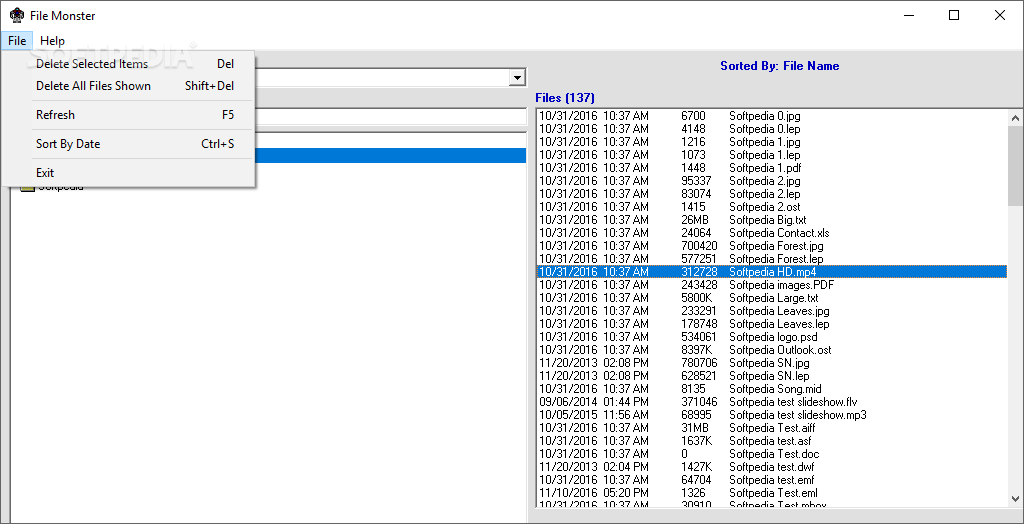Image resolution: width=1024 pixels, height=524 pixels.
Task: Choose Delete All Files Shown
Action: point(128,86)
